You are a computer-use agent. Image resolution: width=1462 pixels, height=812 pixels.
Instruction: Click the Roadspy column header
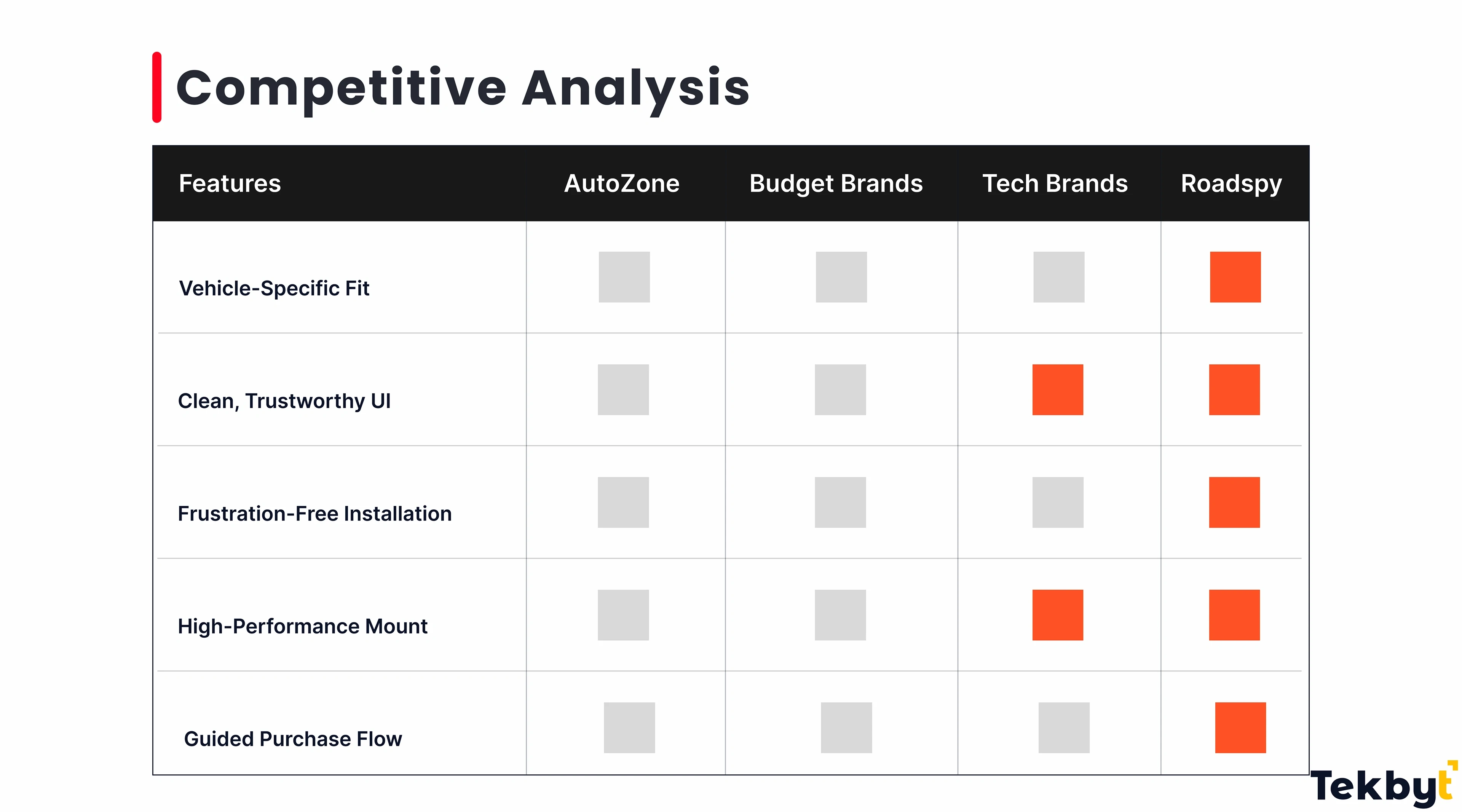pos(1231,183)
